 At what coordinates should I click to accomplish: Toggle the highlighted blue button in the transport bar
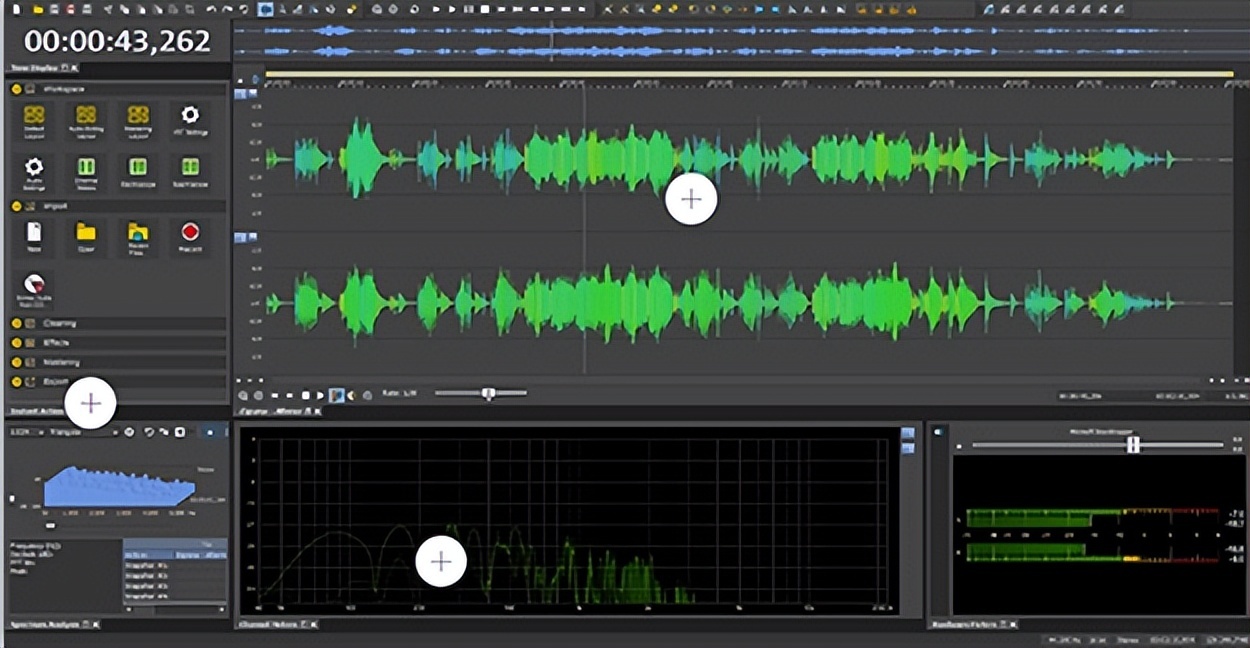point(337,395)
